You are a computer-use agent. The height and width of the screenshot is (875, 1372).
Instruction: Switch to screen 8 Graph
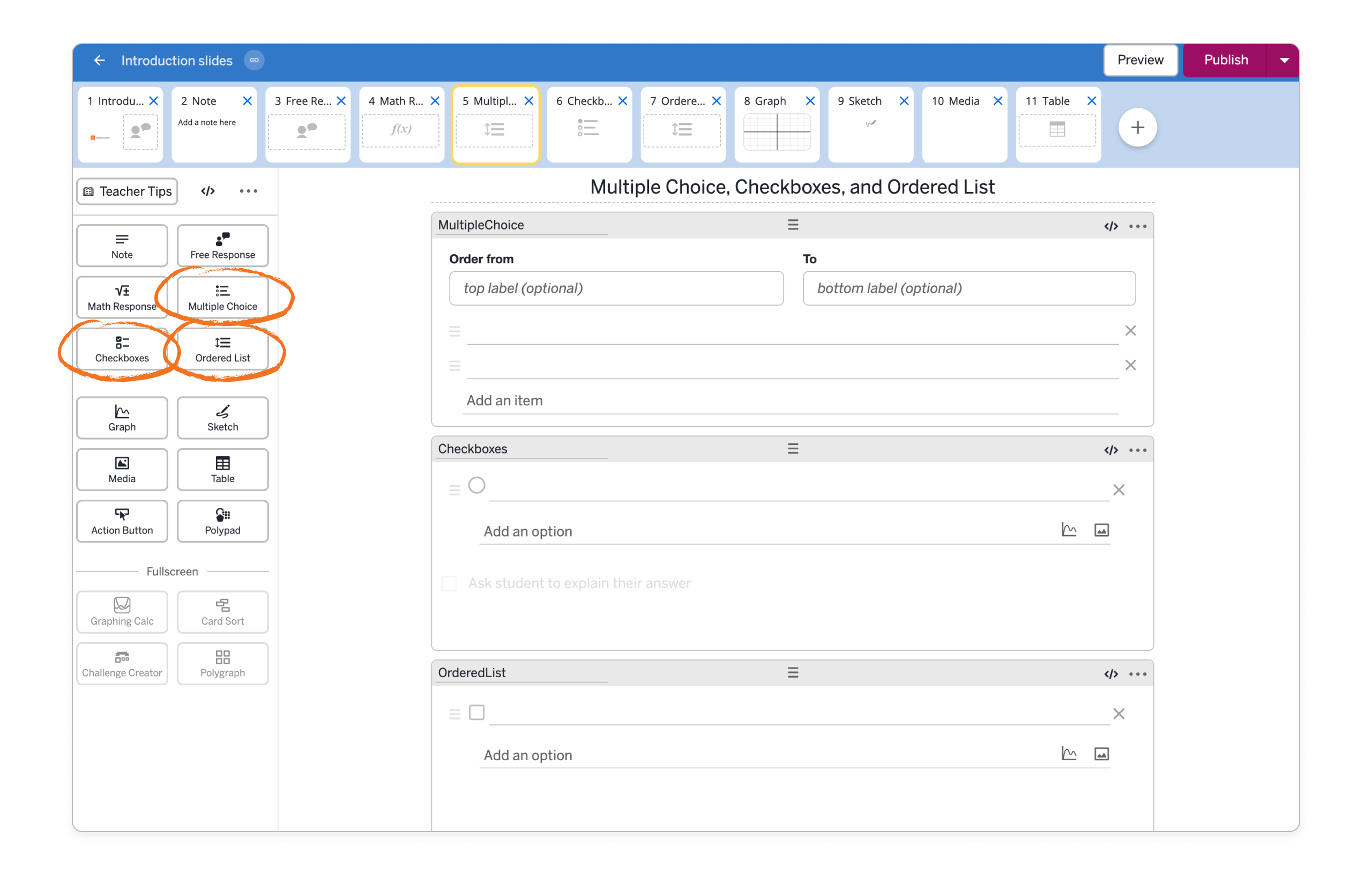(777, 124)
